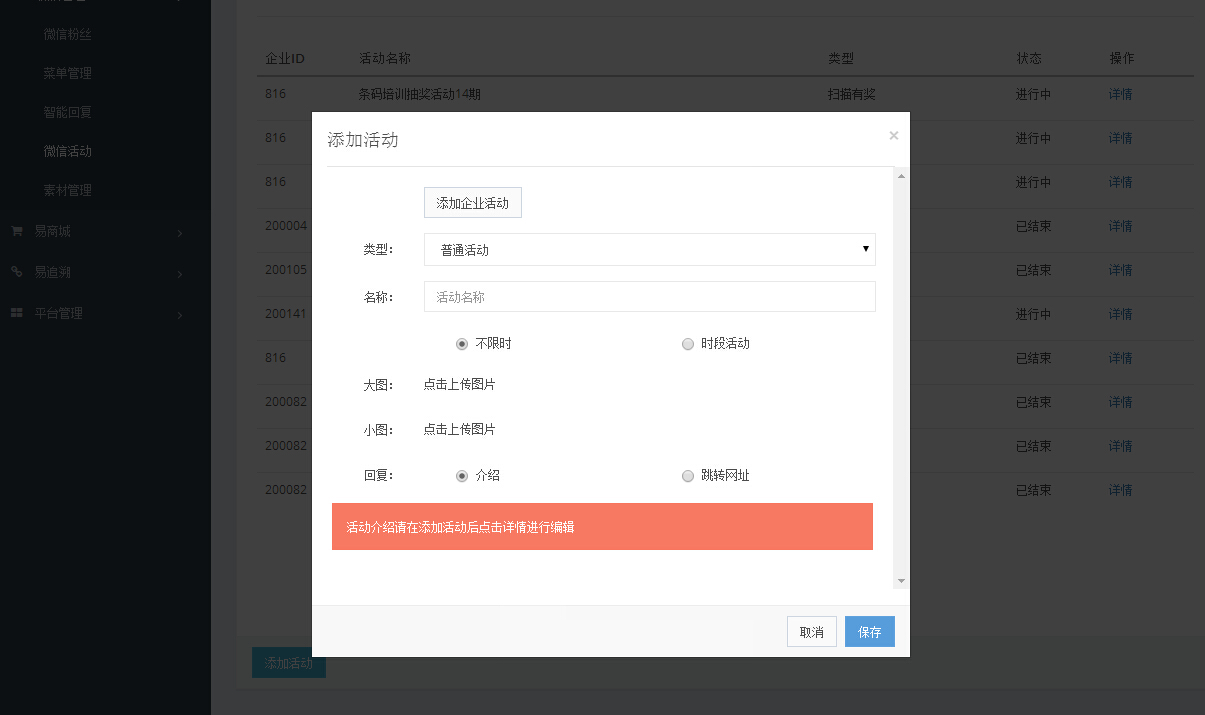Click the dialog scrollbar's up arrow
Screen dimensions: 1205x715
pyautogui.click(x=901, y=177)
